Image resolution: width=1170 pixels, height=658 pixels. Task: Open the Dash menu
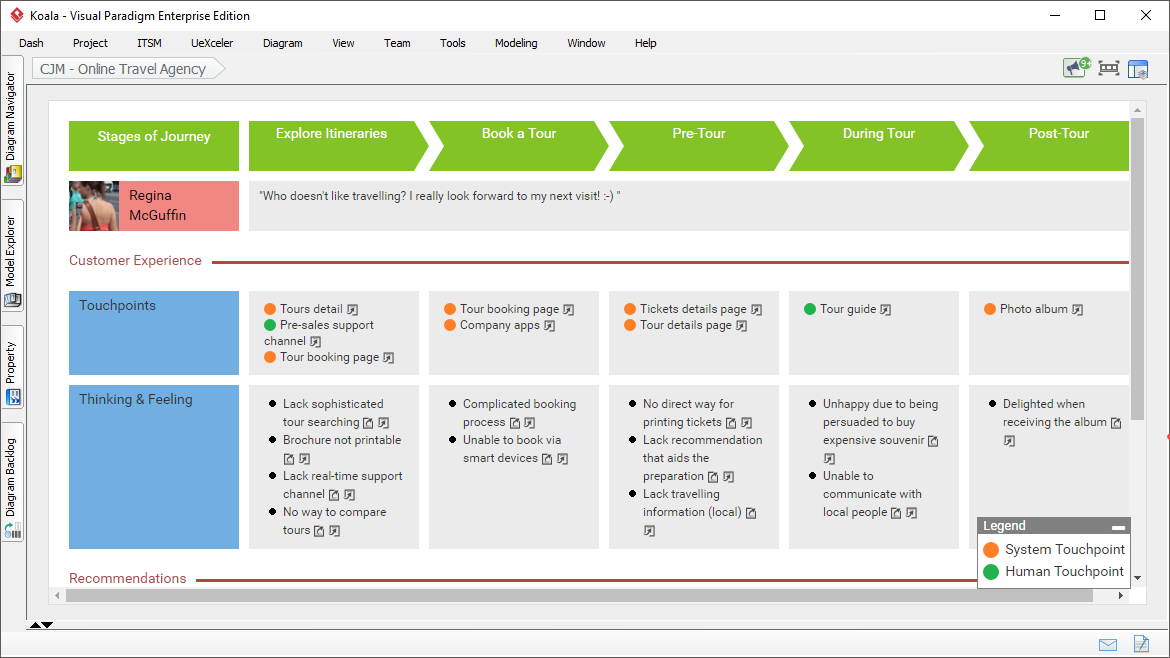31,43
